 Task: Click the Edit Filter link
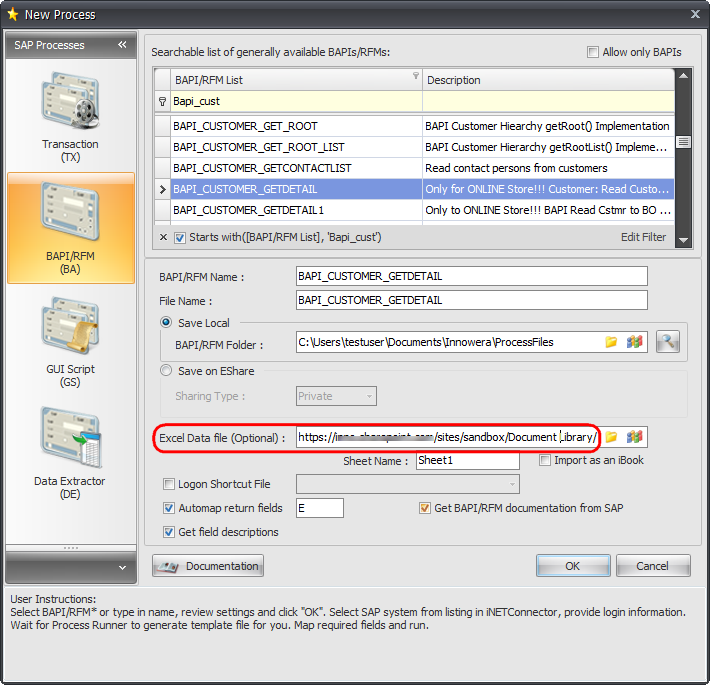643,237
